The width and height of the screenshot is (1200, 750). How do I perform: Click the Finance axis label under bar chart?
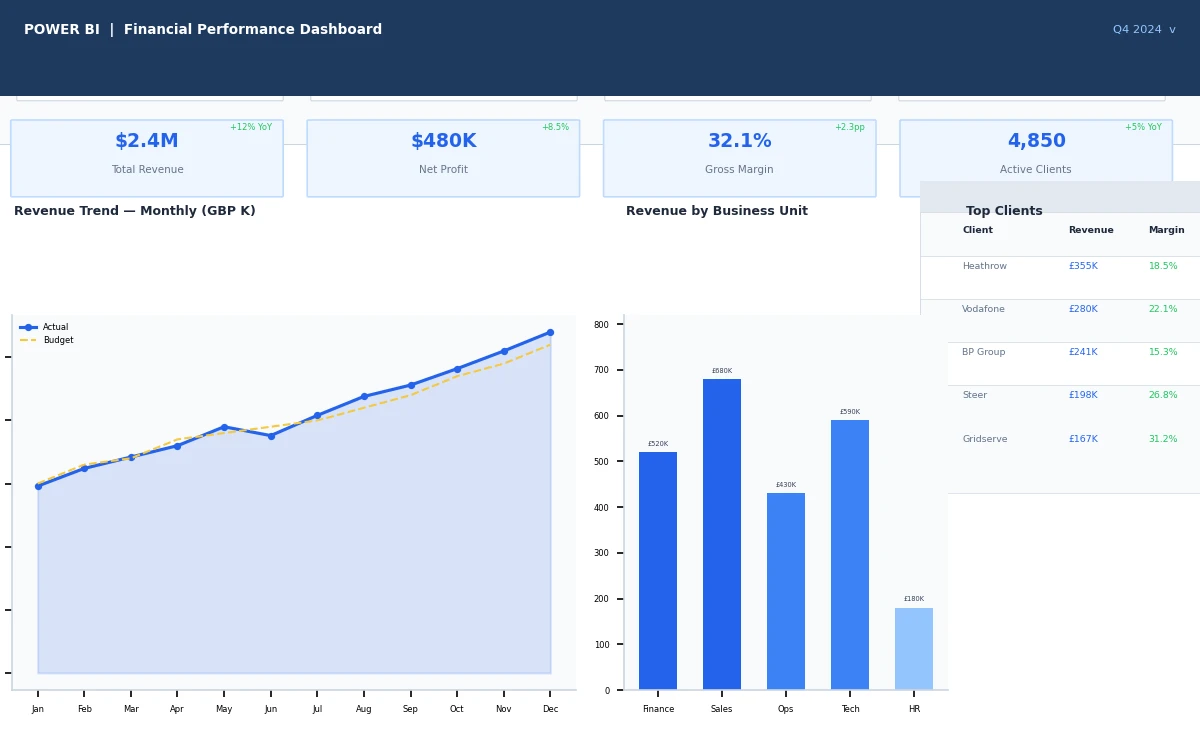(658, 709)
